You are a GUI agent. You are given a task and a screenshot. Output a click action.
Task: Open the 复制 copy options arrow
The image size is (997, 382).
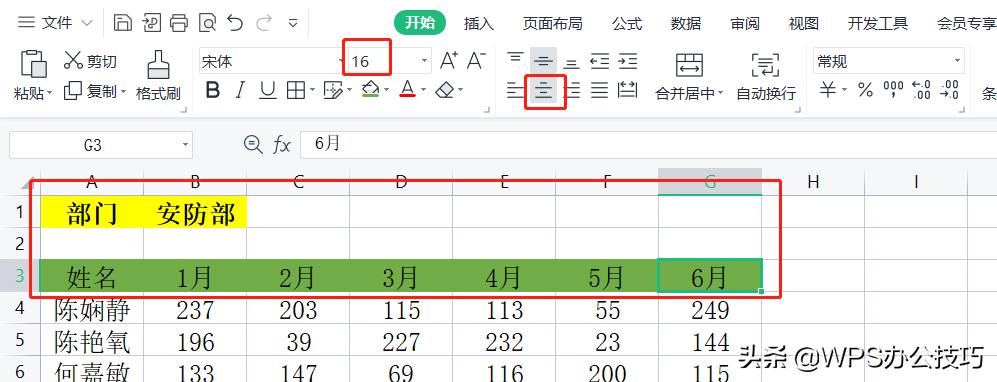tap(123, 92)
